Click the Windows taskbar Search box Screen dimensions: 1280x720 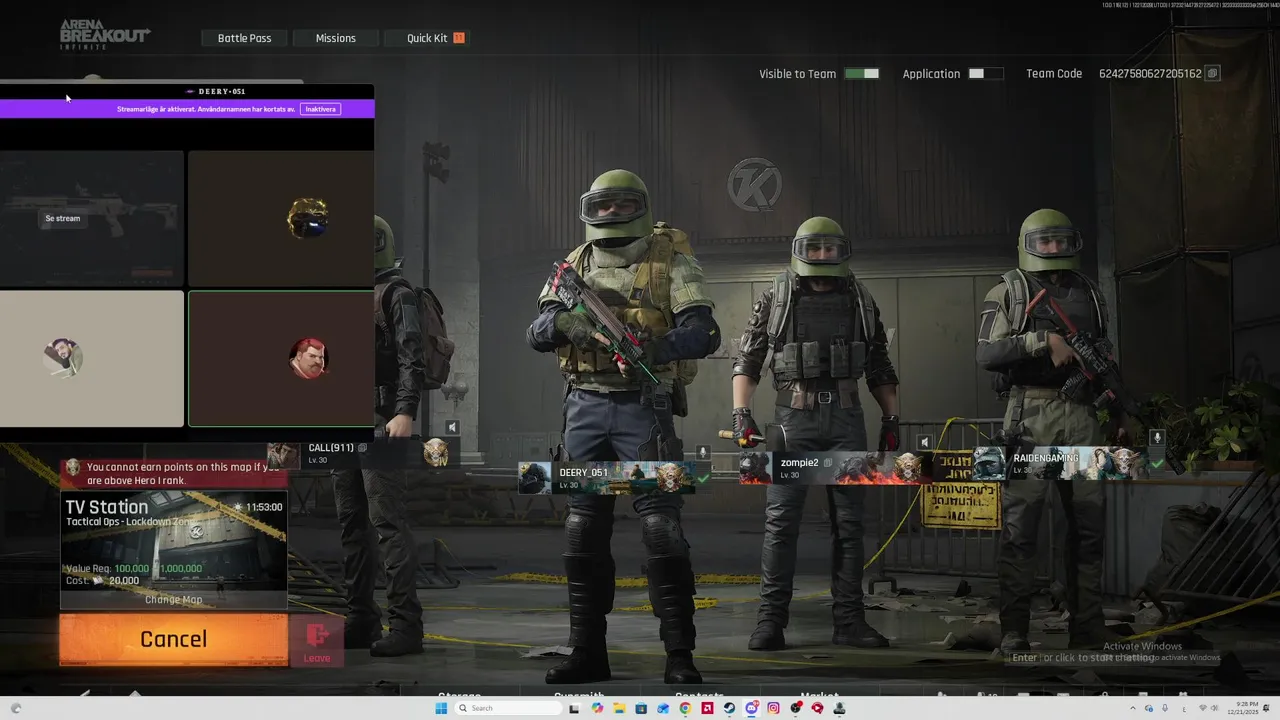508,708
